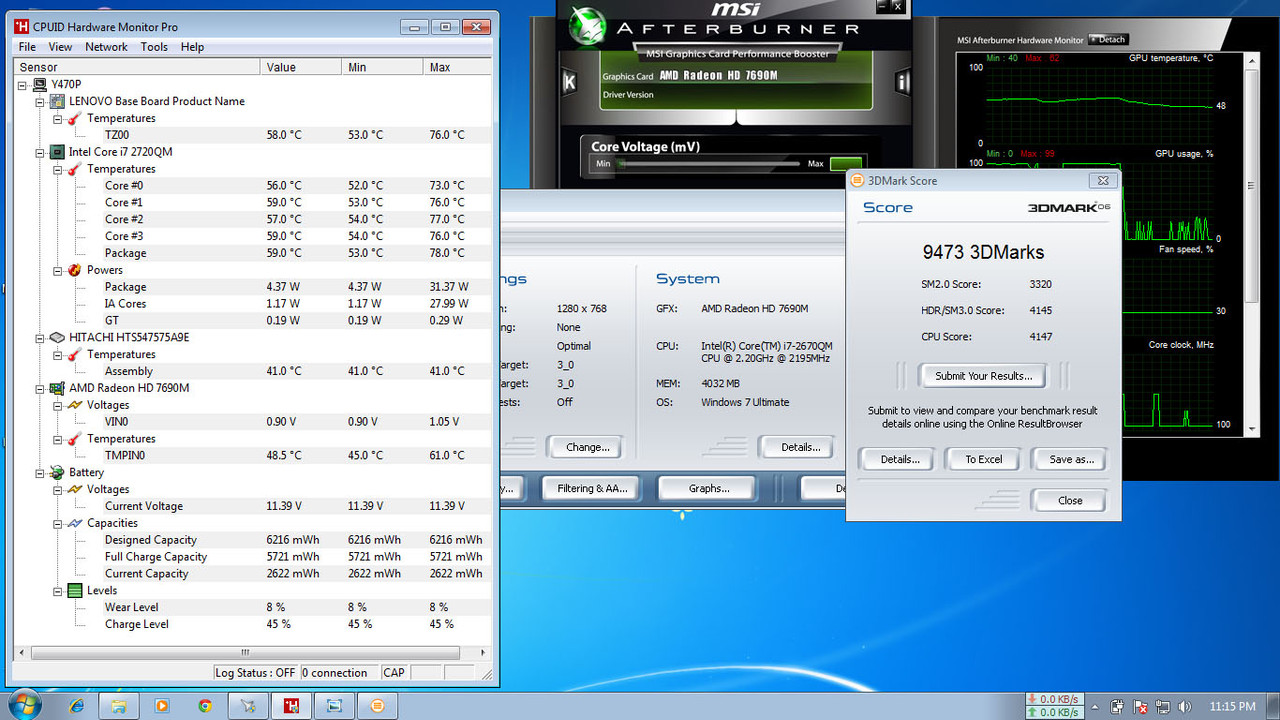Viewport: 1280px width, 720px height.
Task: Adjust the Core Voltage slider in Afterburner
Action: tap(709, 163)
